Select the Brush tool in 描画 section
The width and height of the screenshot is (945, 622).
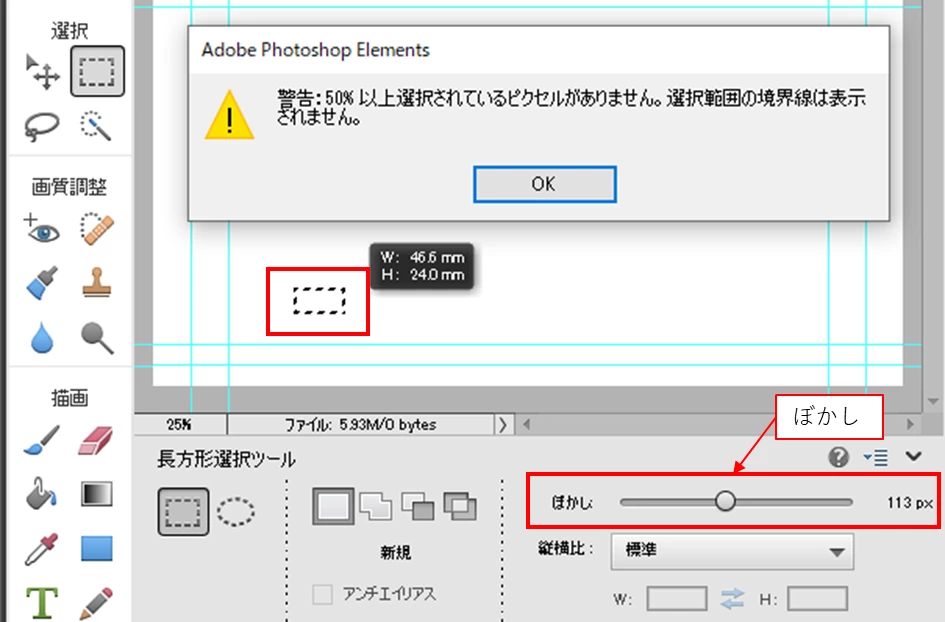(x=42, y=440)
